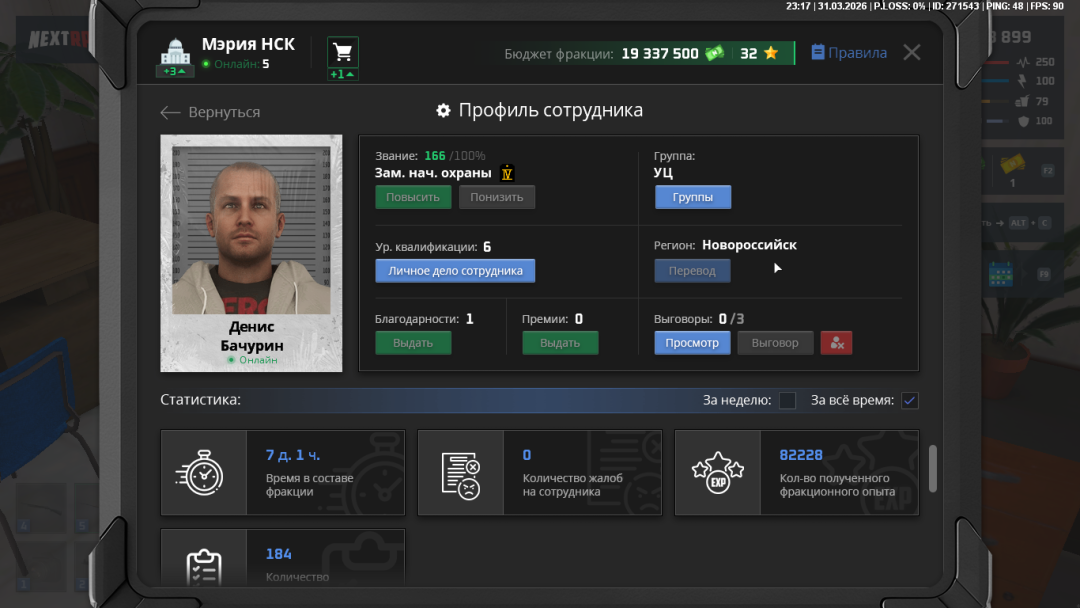Image resolution: width=1080 pixels, height=608 pixels.
Task: Click the Мэрия НСК building icon
Action: [175, 51]
